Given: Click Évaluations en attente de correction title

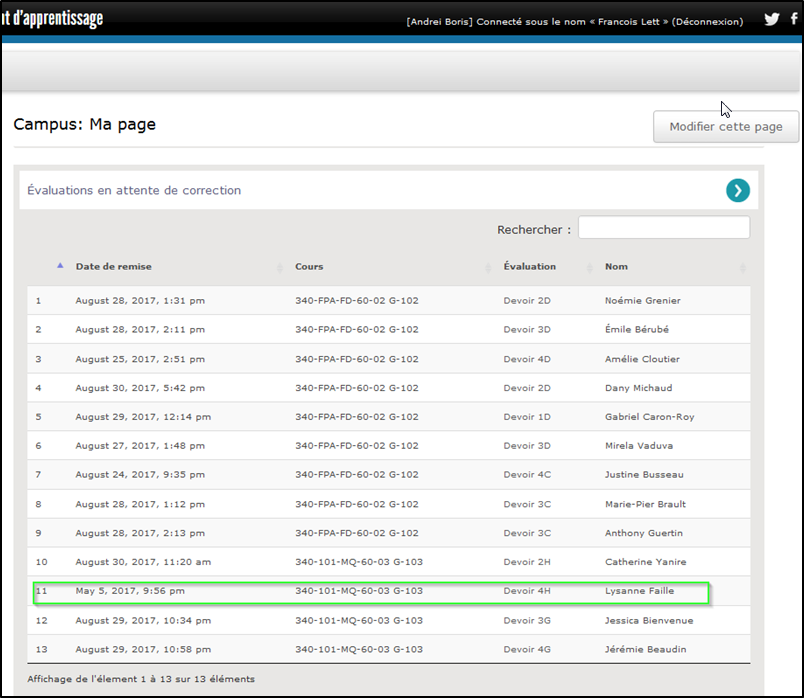Looking at the screenshot, I should [x=134, y=190].
